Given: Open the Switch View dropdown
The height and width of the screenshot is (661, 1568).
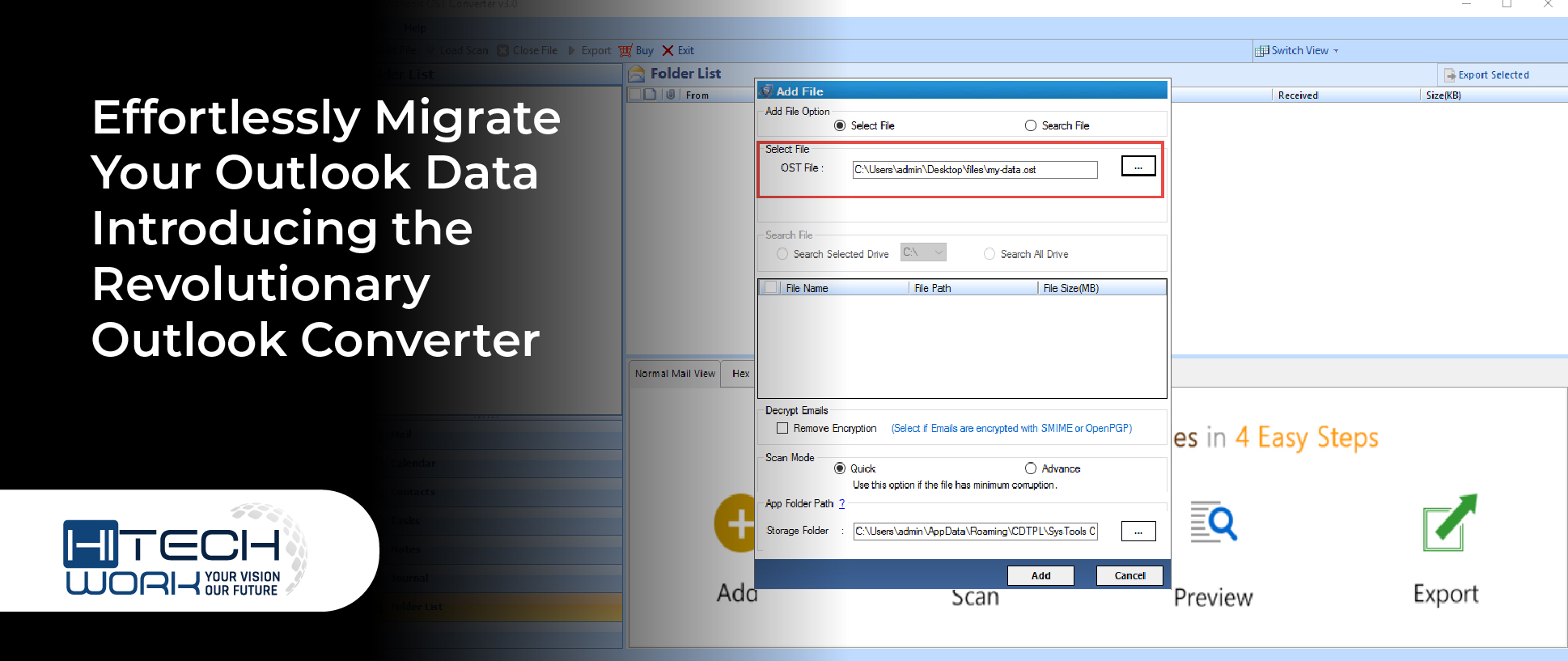Looking at the screenshot, I should click(1297, 50).
